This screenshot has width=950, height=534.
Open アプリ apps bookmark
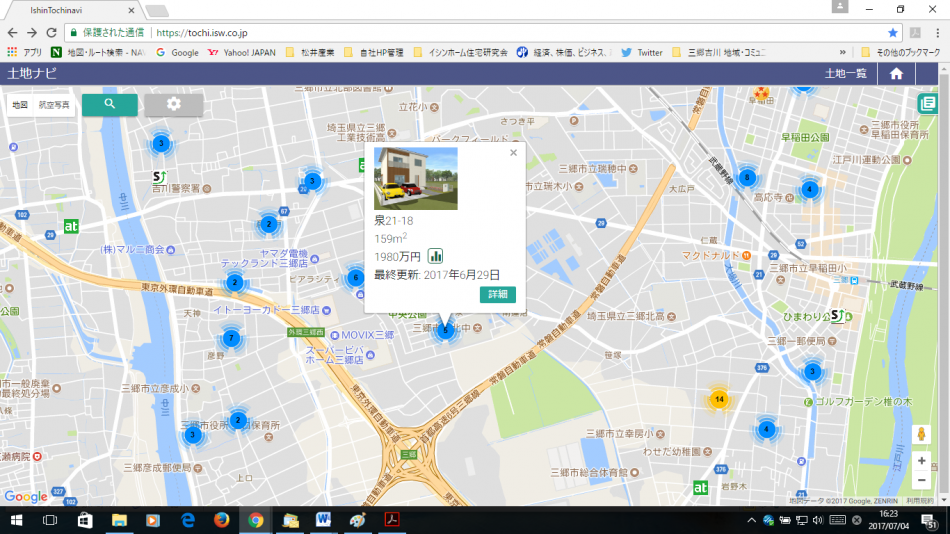click(x=25, y=53)
